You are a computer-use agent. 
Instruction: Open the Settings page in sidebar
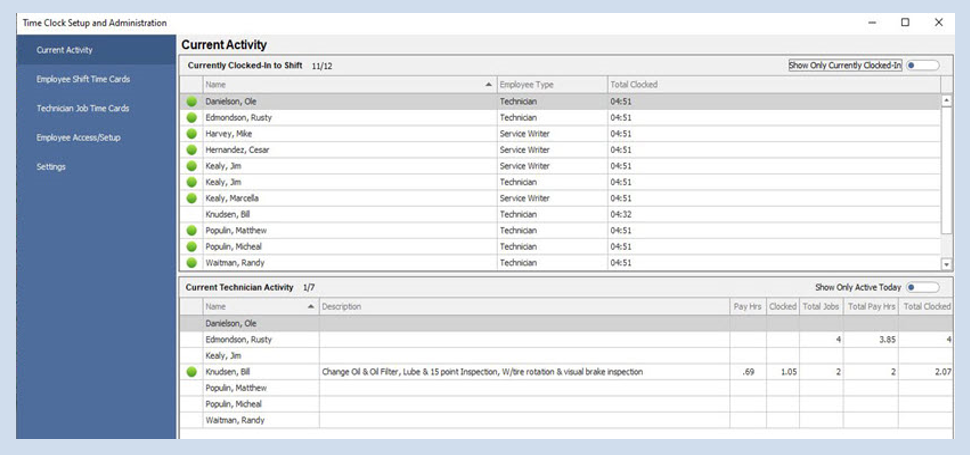pos(51,167)
